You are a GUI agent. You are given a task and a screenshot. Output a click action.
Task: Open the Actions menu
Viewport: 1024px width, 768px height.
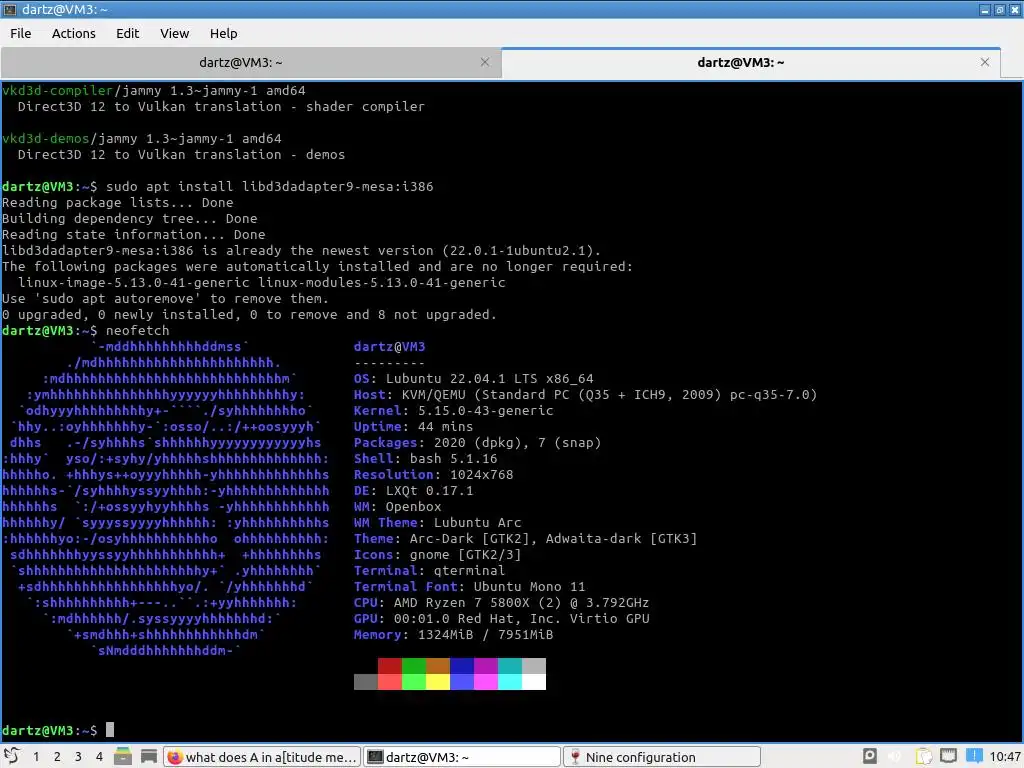(x=73, y=33)
